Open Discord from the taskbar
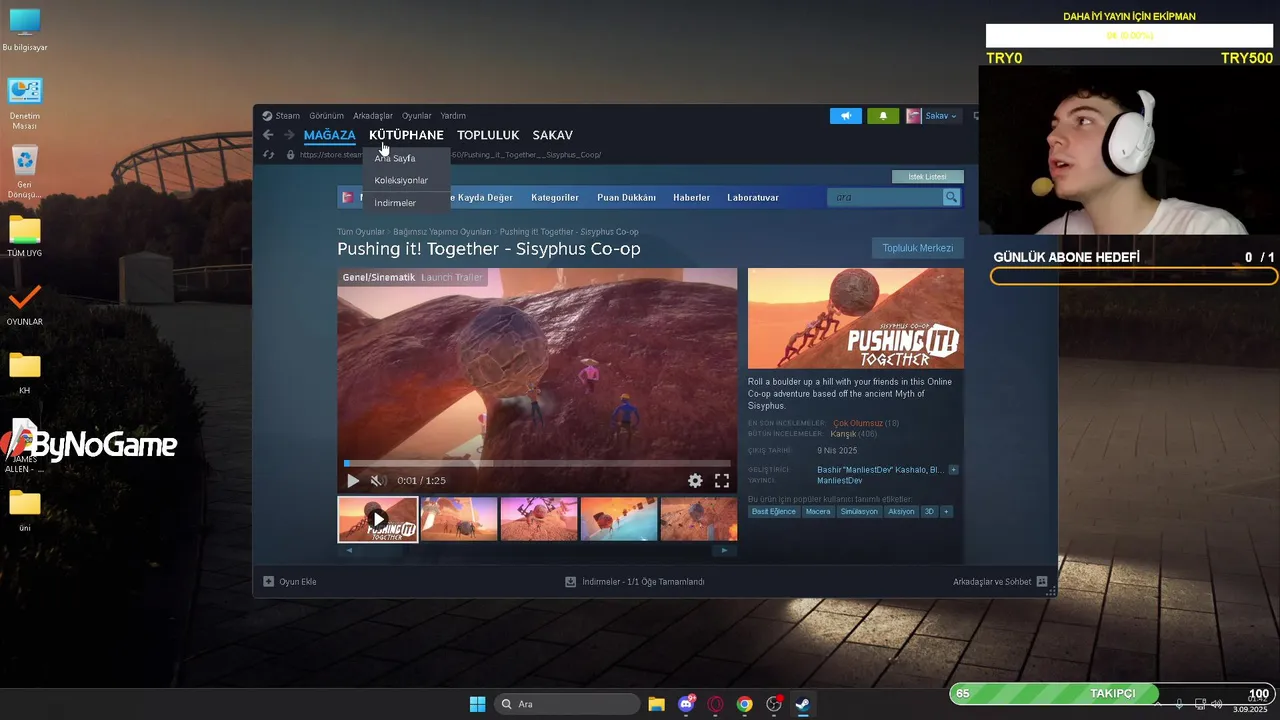The width and height of the screenshot is (1280, 720). 686,704
